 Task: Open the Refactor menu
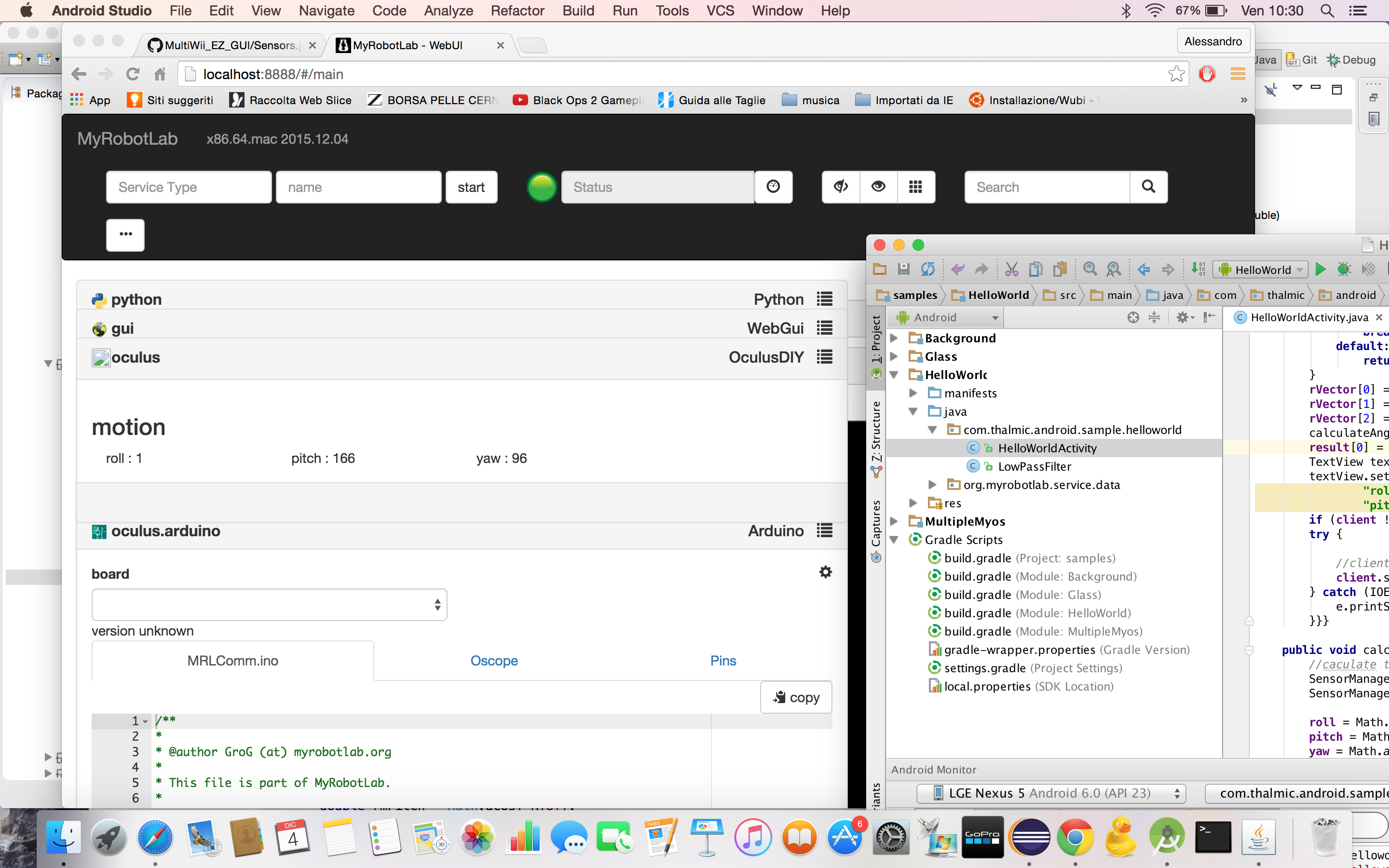coord(517,10)
